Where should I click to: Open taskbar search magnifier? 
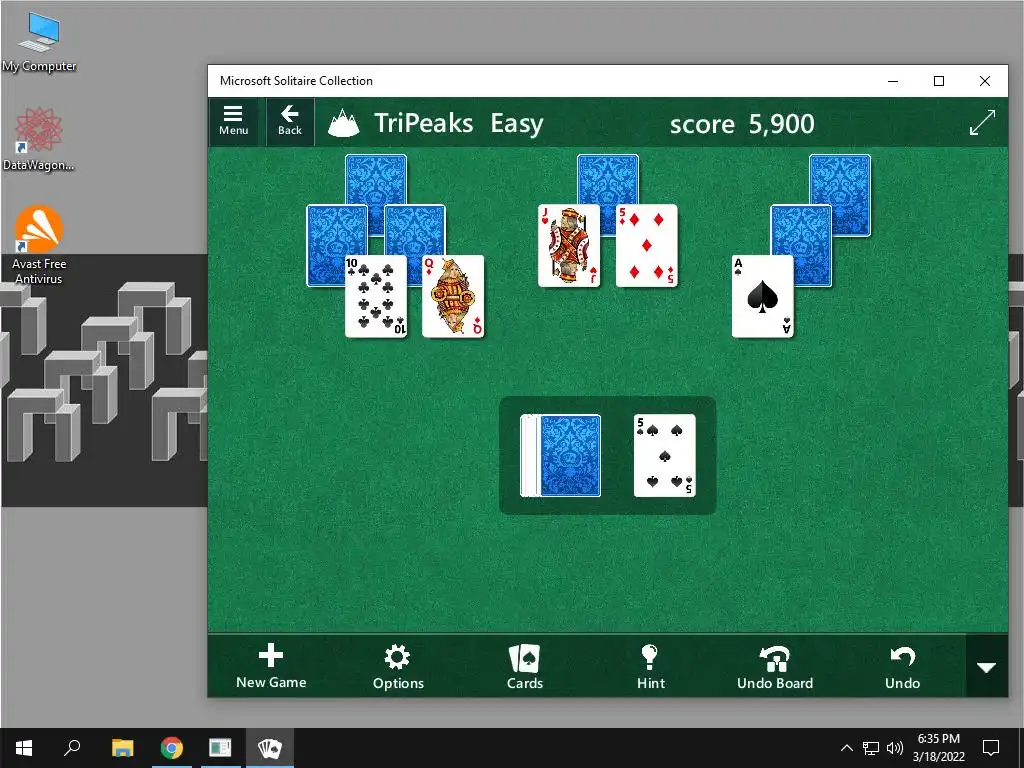tap(72, 748)
